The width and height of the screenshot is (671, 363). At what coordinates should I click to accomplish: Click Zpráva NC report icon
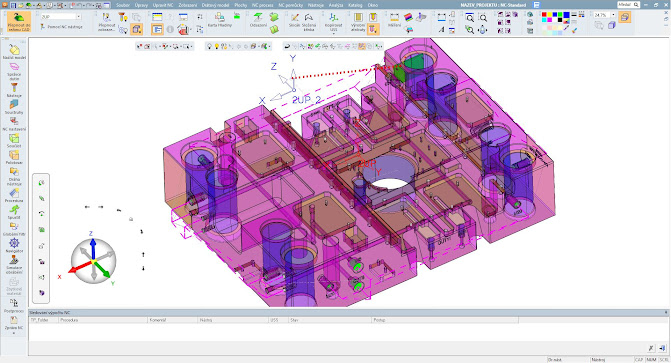[14, 322]
